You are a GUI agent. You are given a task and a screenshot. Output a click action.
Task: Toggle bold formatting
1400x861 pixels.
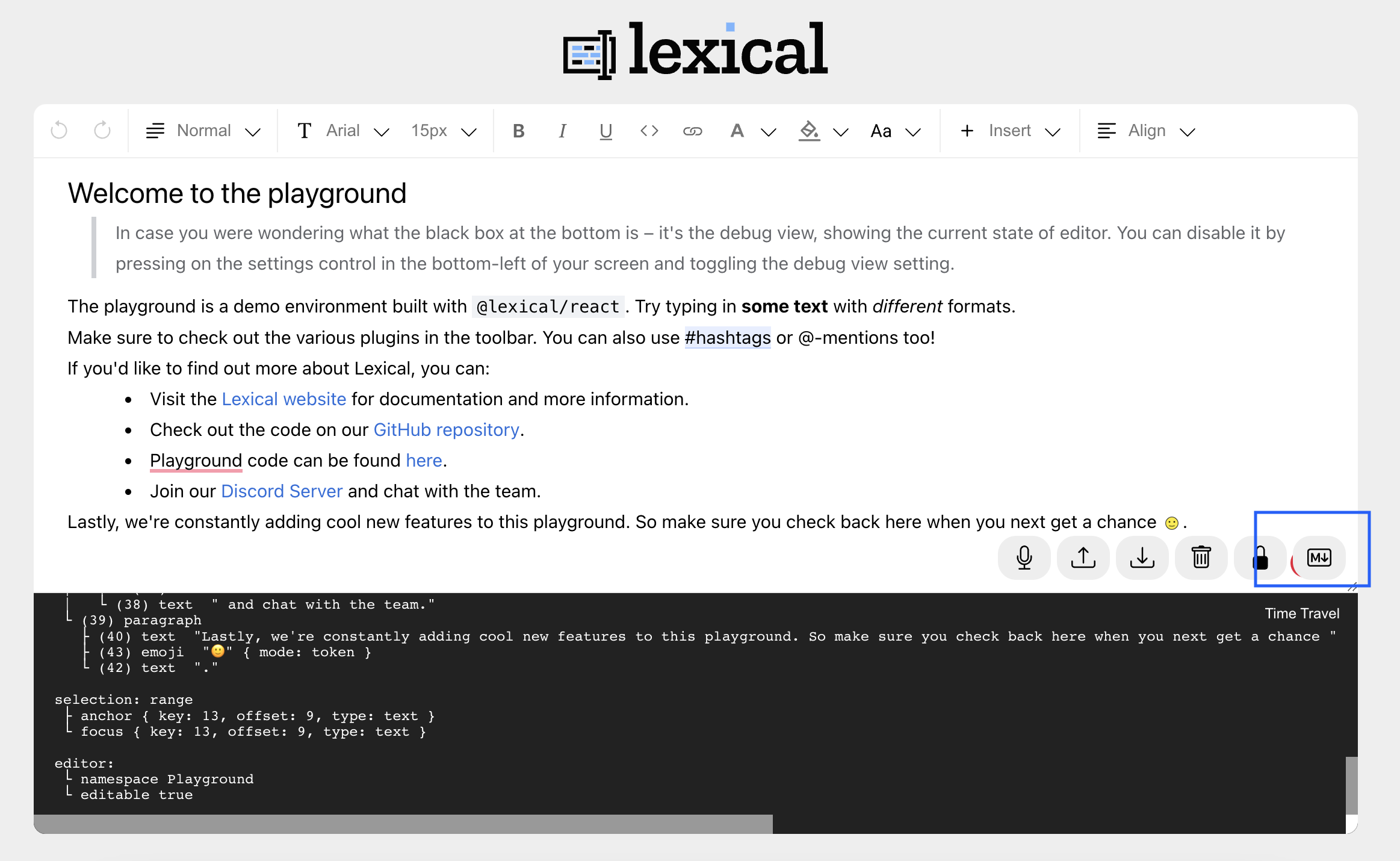518,131
